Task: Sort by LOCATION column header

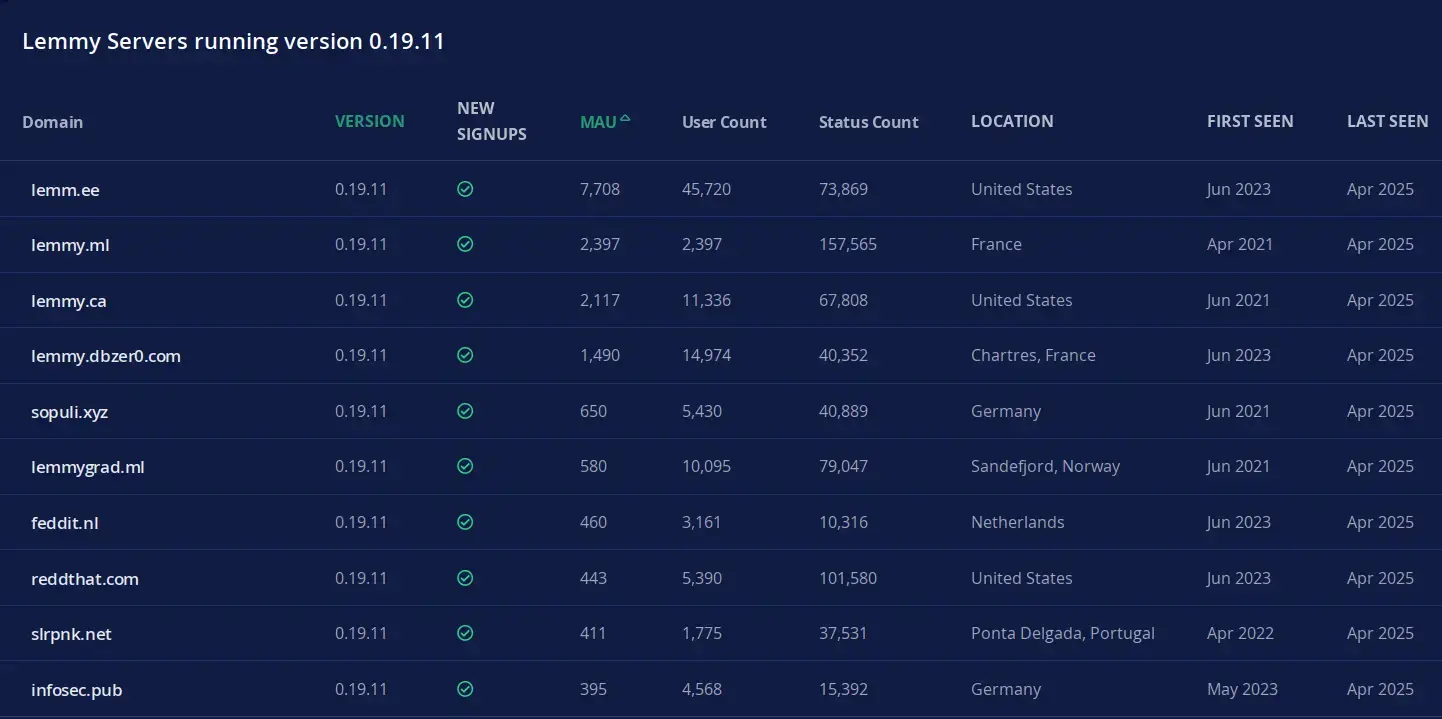Action: pyautogui.click(x=1012, y=121)
